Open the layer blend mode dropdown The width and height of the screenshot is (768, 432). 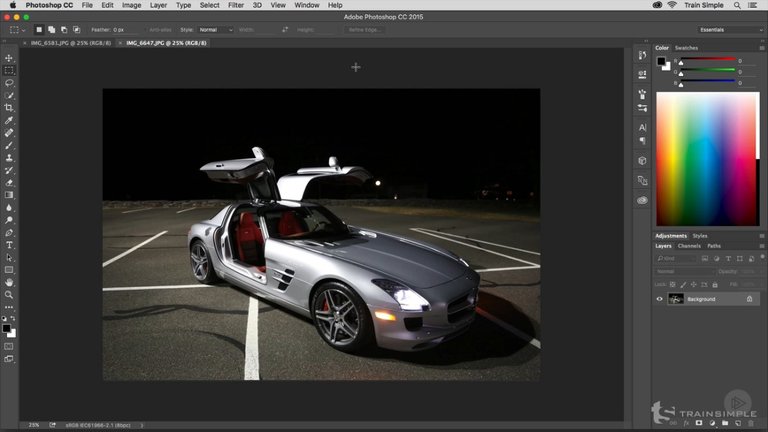click(x=682, y=271)
